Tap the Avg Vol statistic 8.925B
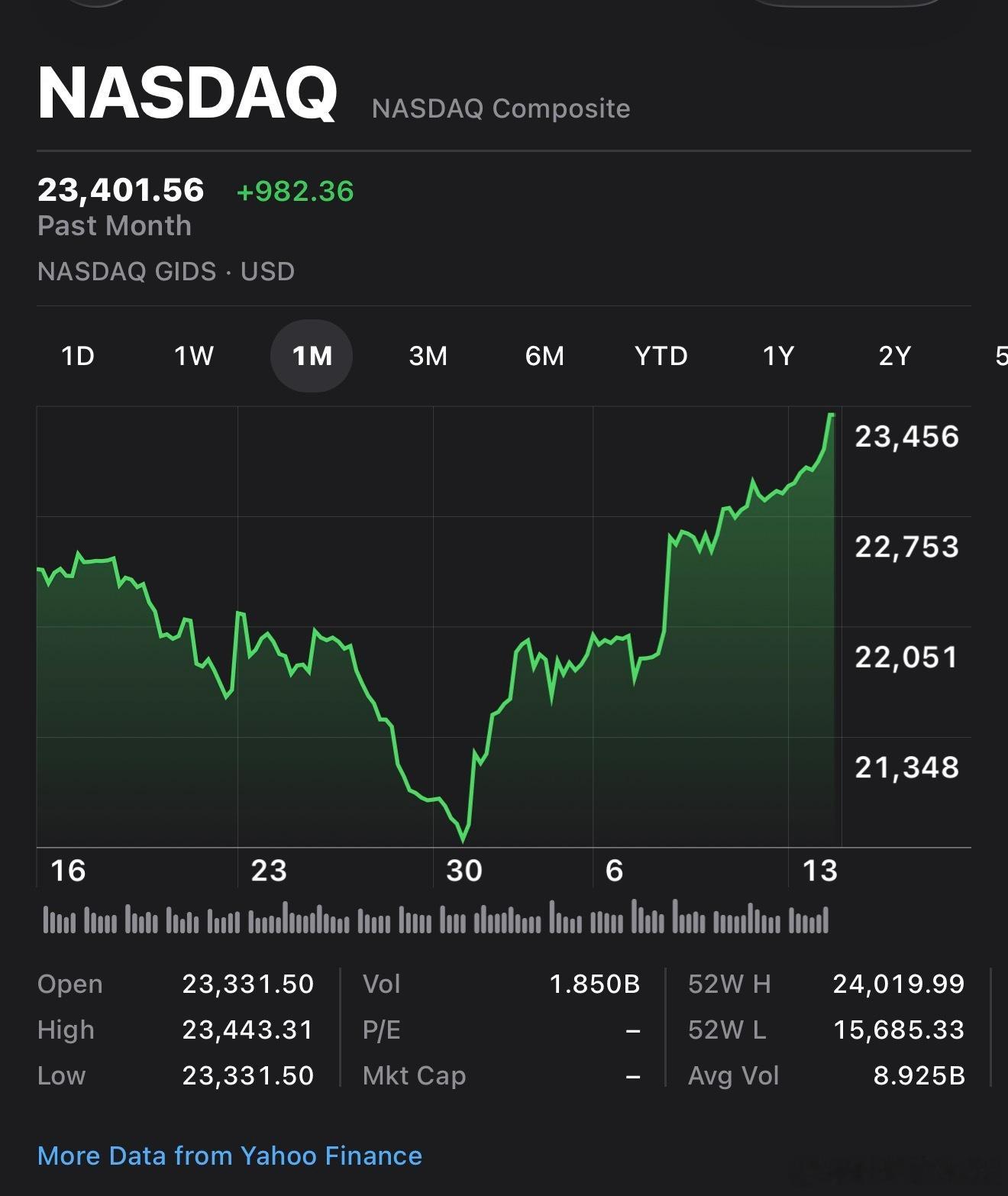Screen dimensions: 1008x1196 click(x=919, y=1075)
